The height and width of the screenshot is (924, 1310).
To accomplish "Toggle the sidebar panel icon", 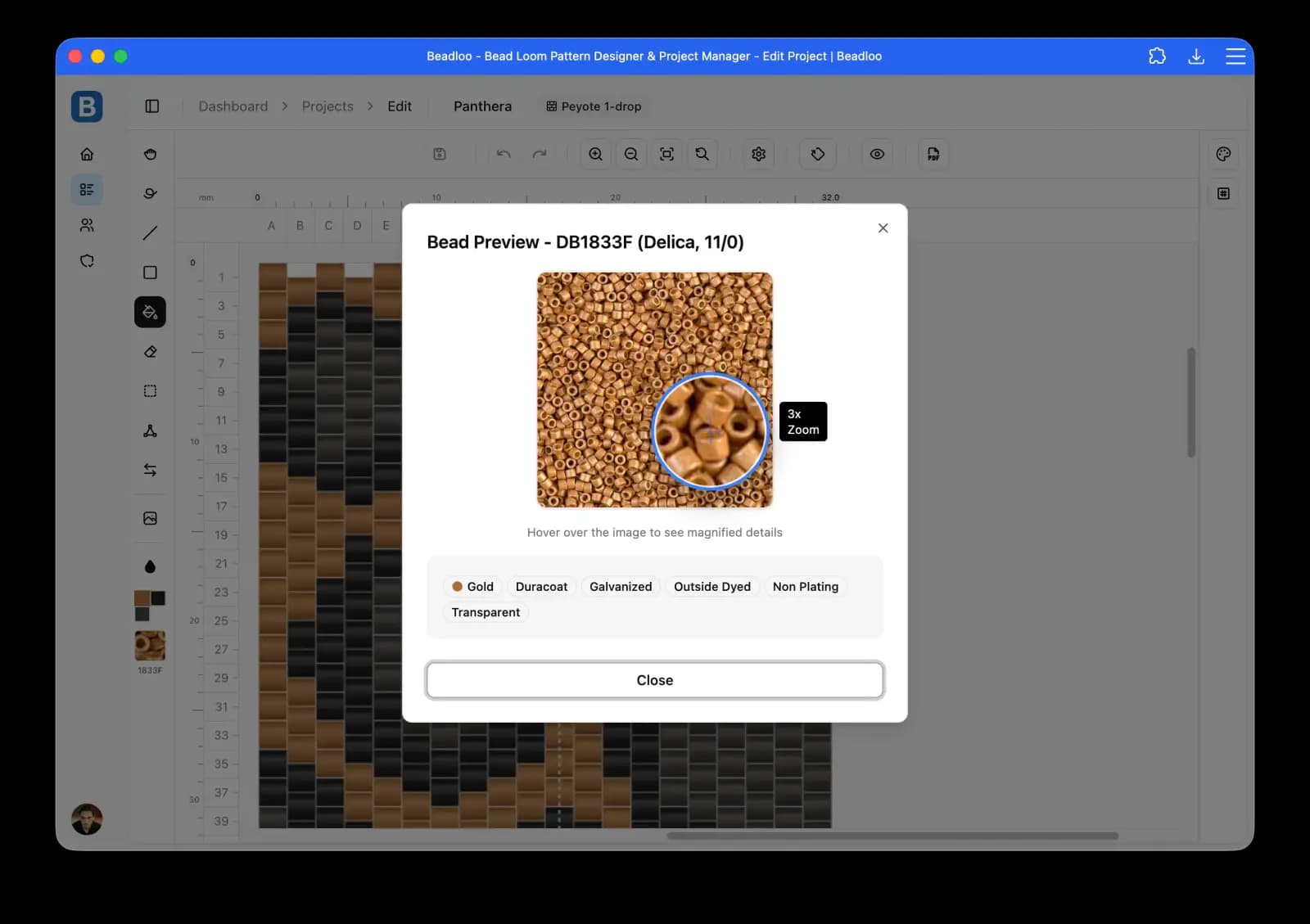I will (152, 106).
